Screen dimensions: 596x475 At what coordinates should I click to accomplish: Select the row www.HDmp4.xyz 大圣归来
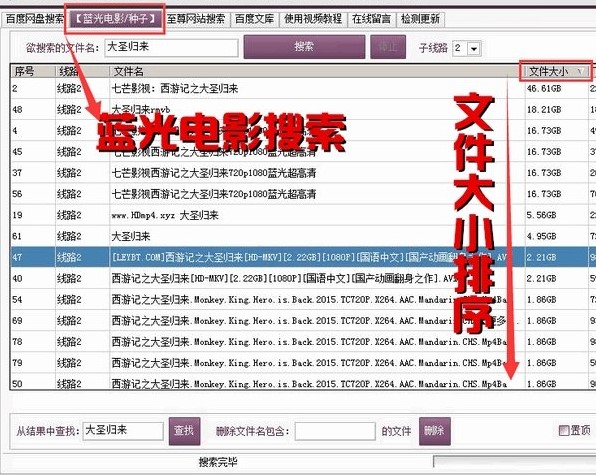[302, 215]
